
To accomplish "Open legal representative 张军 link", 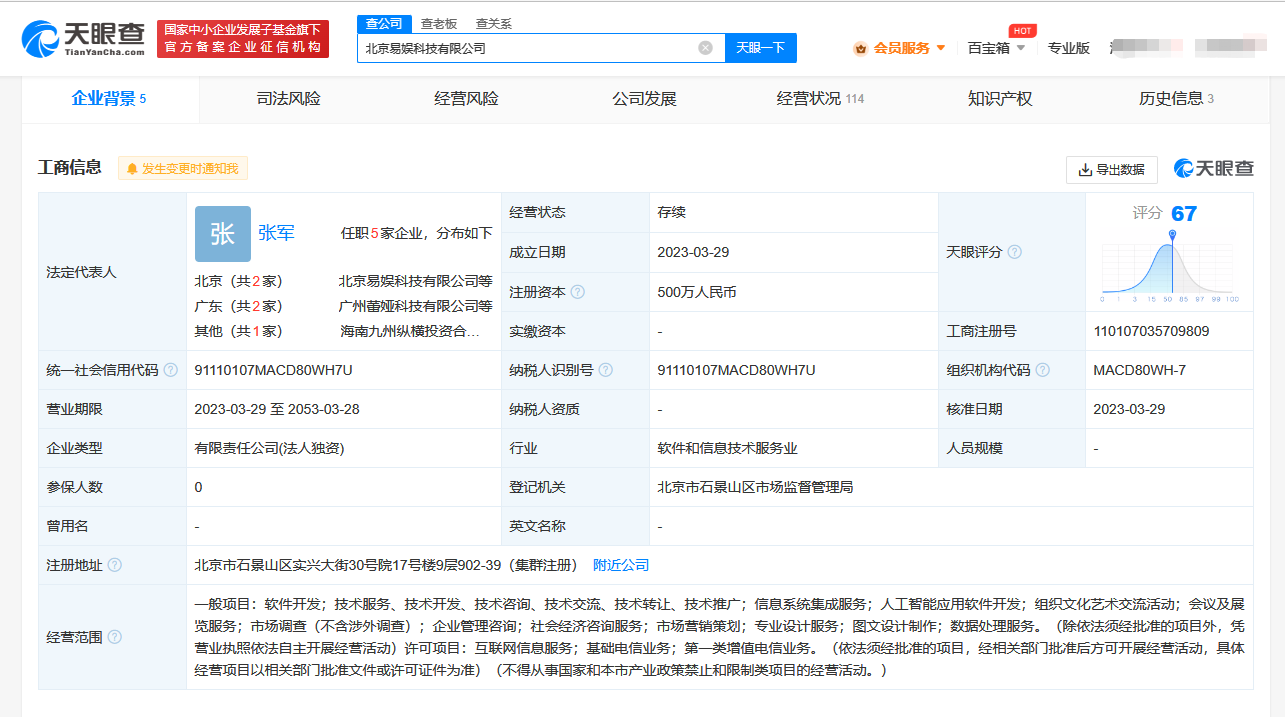I will click(276, 233).
